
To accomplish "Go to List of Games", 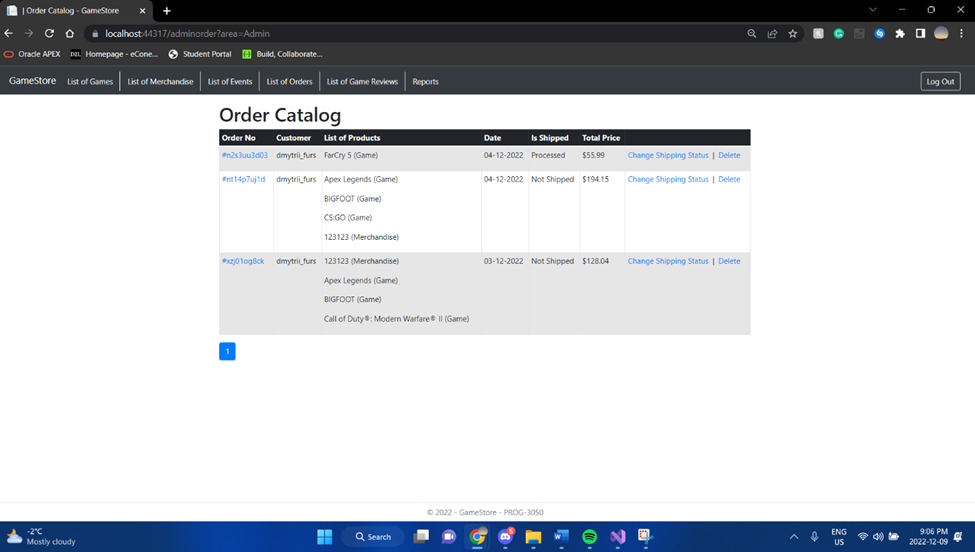I will [90, 81].
